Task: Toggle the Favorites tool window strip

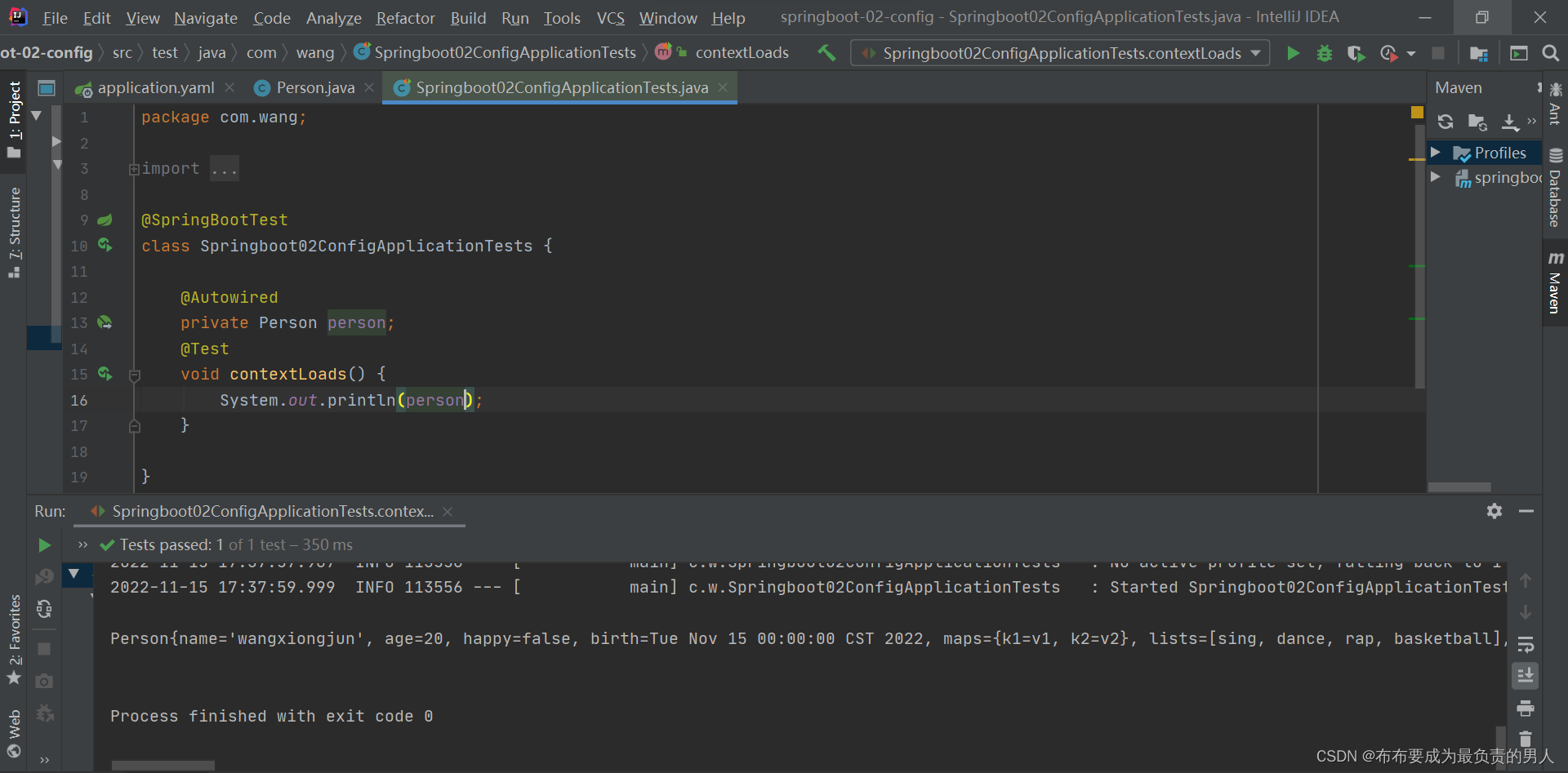Action: click(x=14, y=641)
